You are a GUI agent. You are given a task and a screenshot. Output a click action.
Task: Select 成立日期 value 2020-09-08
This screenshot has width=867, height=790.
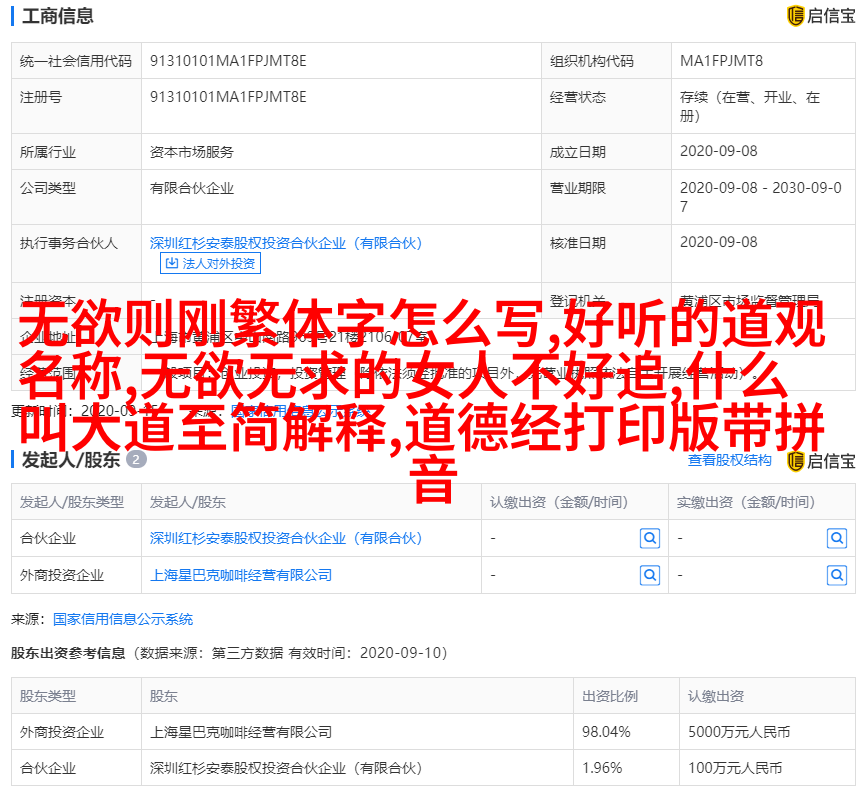click(x=718, y=151)
